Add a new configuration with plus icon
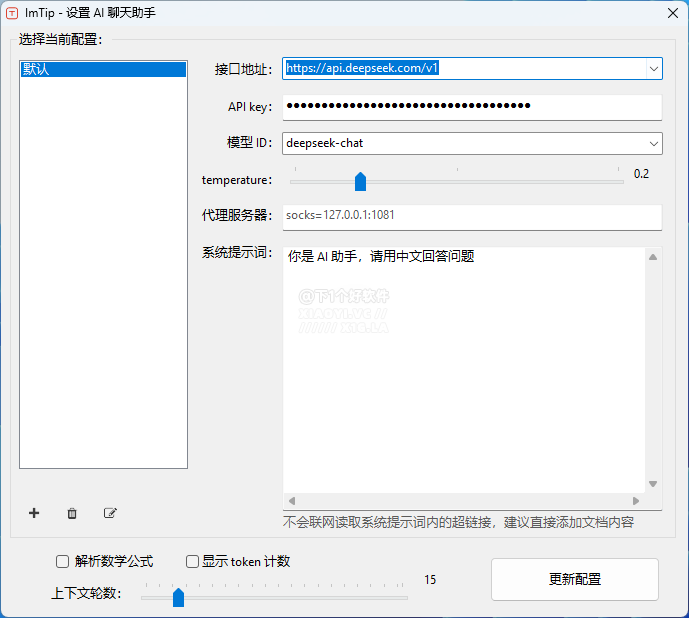This screenshot has height=618, width=689. tap(34, 513)
